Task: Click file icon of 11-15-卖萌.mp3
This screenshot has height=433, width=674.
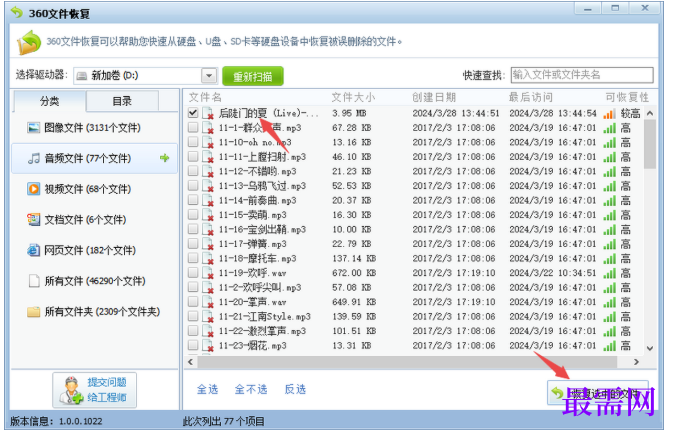Action: pos(208,215)
